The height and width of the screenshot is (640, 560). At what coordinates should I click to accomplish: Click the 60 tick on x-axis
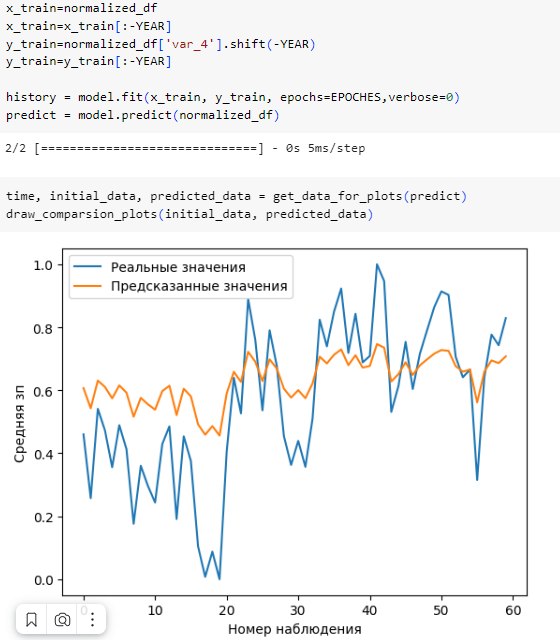513,610
